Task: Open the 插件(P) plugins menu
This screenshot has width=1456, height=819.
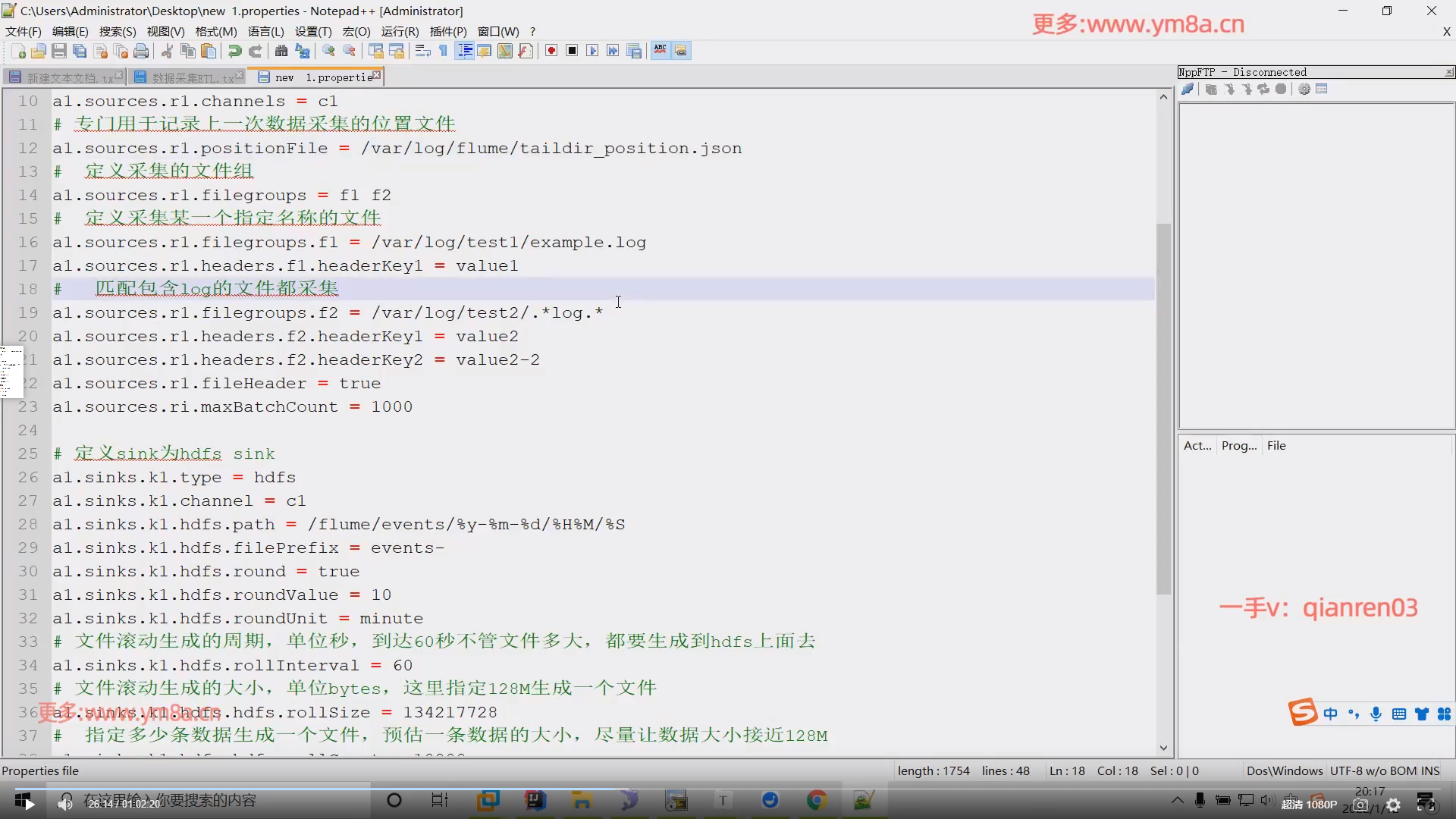Action: [x=447, y=31]
